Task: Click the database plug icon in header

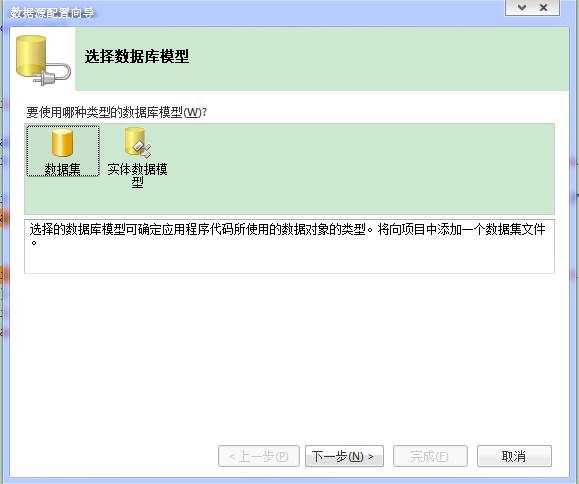Action: tap(43, 60)
